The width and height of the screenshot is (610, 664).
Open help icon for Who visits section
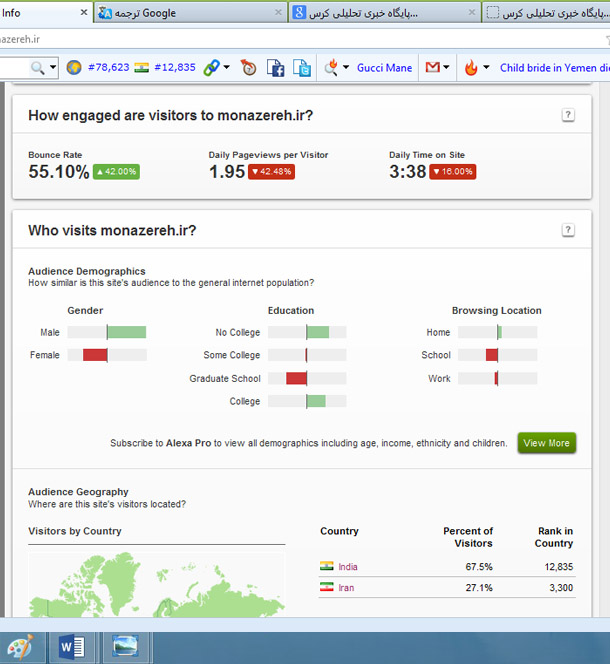point(568,230)
